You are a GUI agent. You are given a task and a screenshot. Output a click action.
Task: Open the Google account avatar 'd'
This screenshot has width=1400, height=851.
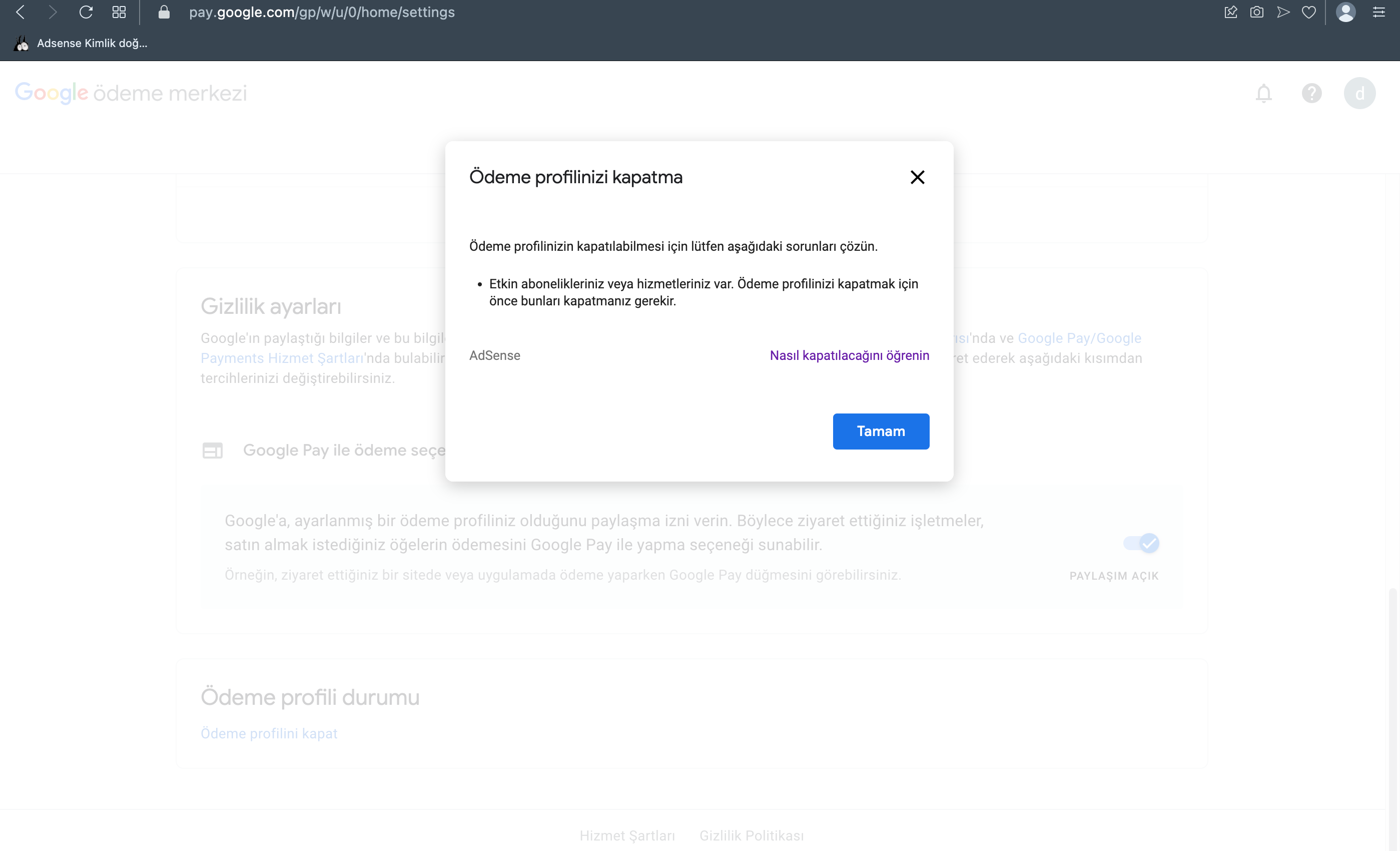coord(1359,93)
